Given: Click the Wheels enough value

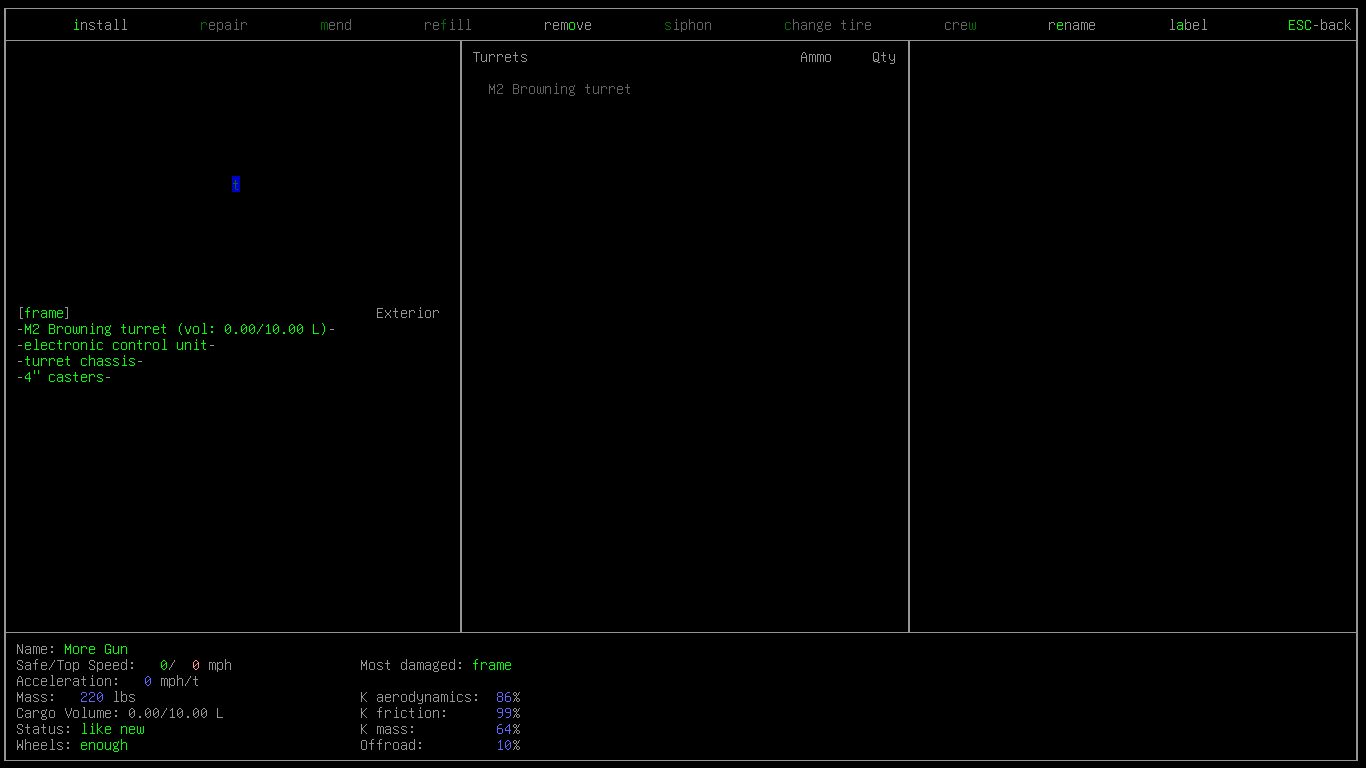Looking at the screenshot, I should click(104, 745).
